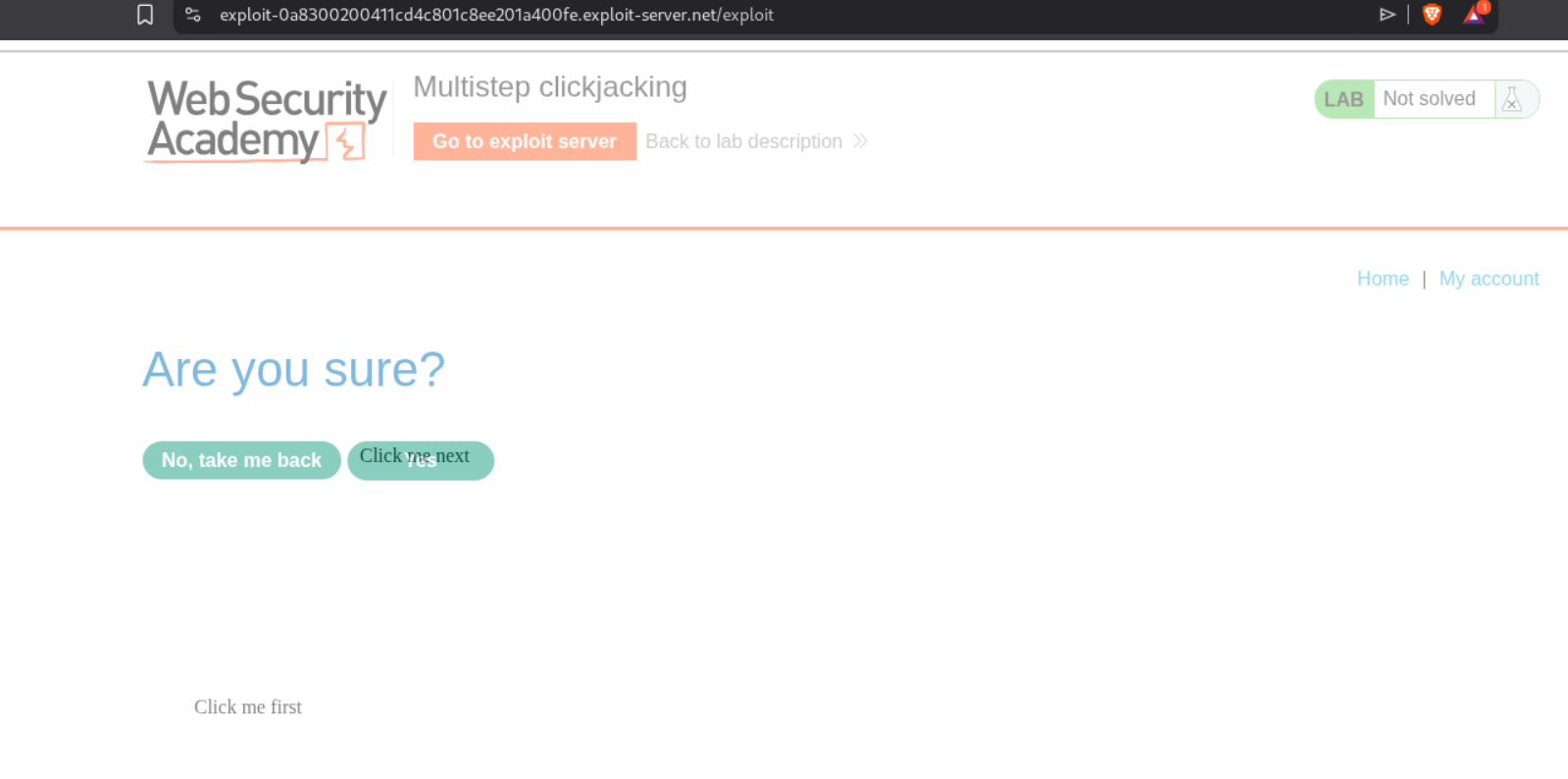The width and height of the screenshot is (1568, 779).
Task: Click the exploit-server URL in address bar
Action: pyautogui.click(x=496, y=15)
